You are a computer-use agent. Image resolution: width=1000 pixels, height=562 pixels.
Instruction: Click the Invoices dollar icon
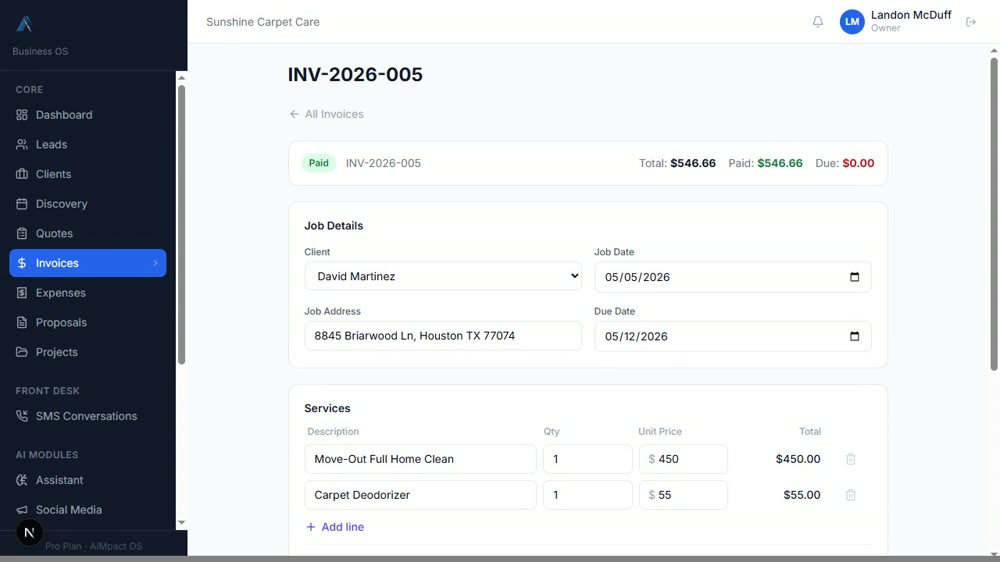[22, 263]
